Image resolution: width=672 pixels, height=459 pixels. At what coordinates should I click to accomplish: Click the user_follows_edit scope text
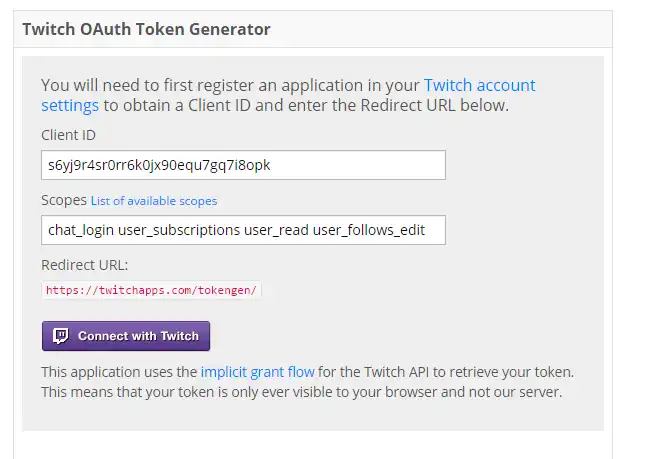[x=369, y=230]
